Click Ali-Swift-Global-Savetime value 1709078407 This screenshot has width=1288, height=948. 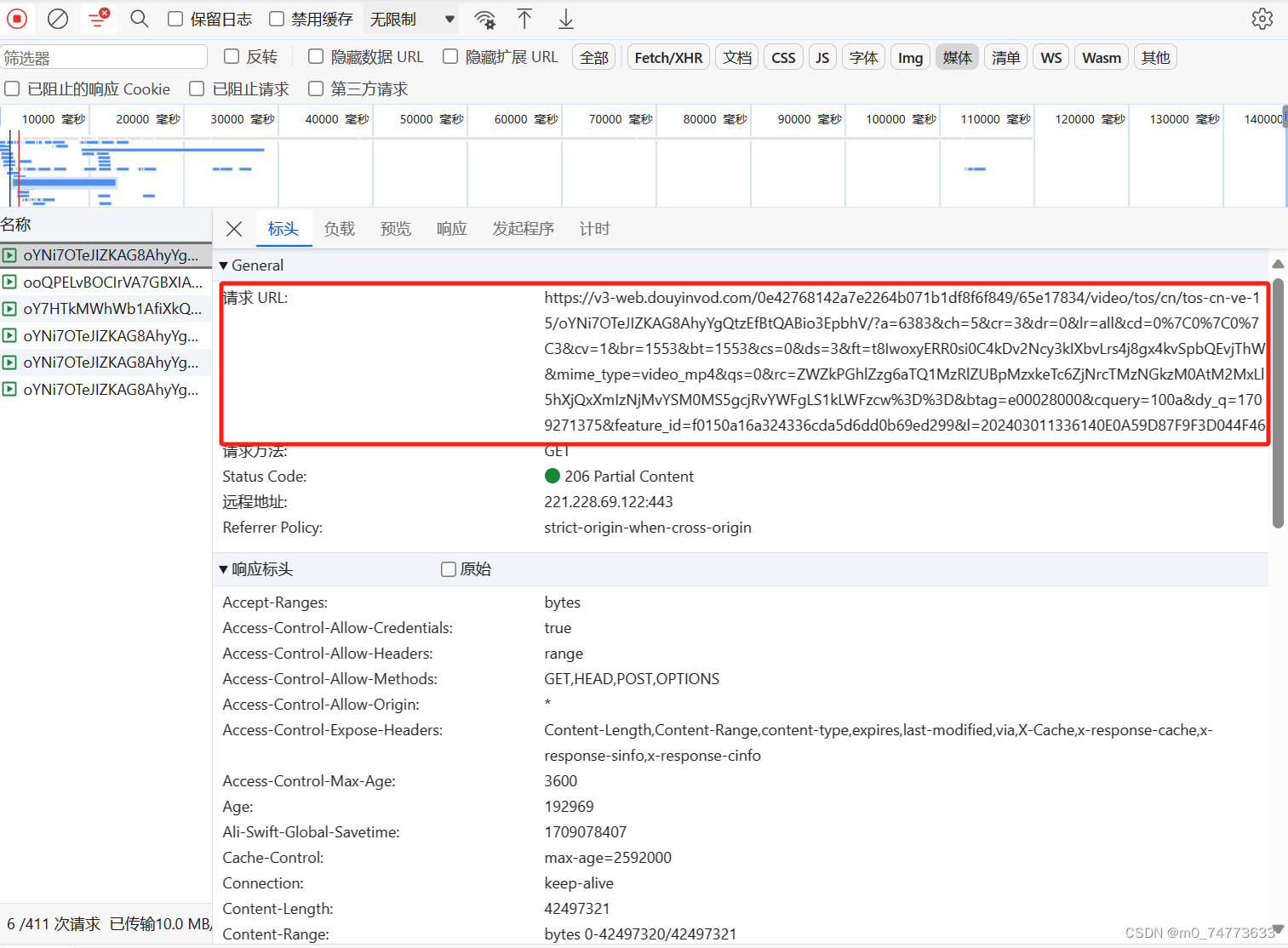click(x=586, y=832)
